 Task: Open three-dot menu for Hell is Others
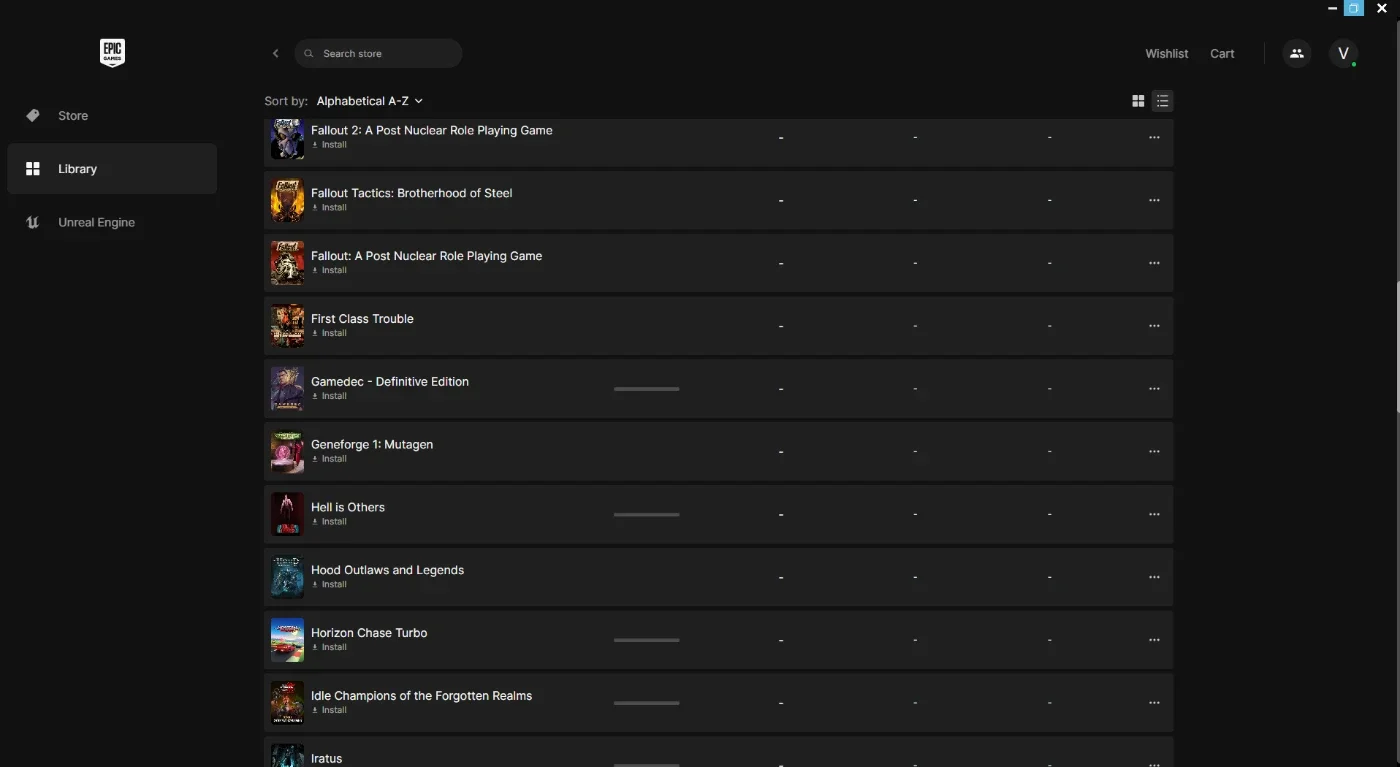1154,514
